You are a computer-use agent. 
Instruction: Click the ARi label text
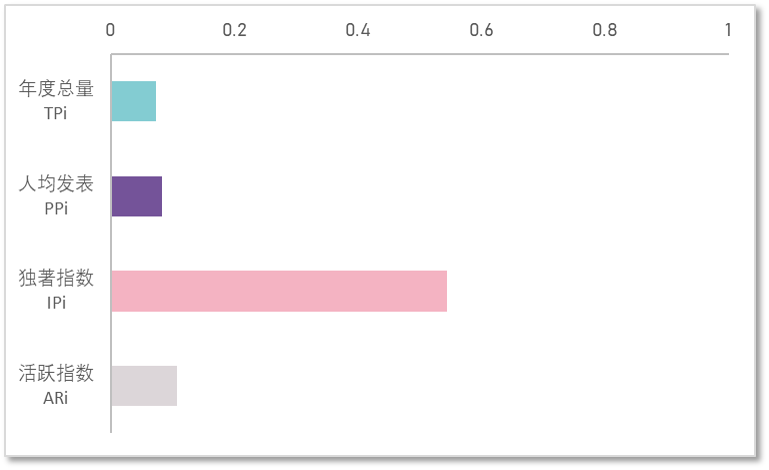tap(55, 398)
